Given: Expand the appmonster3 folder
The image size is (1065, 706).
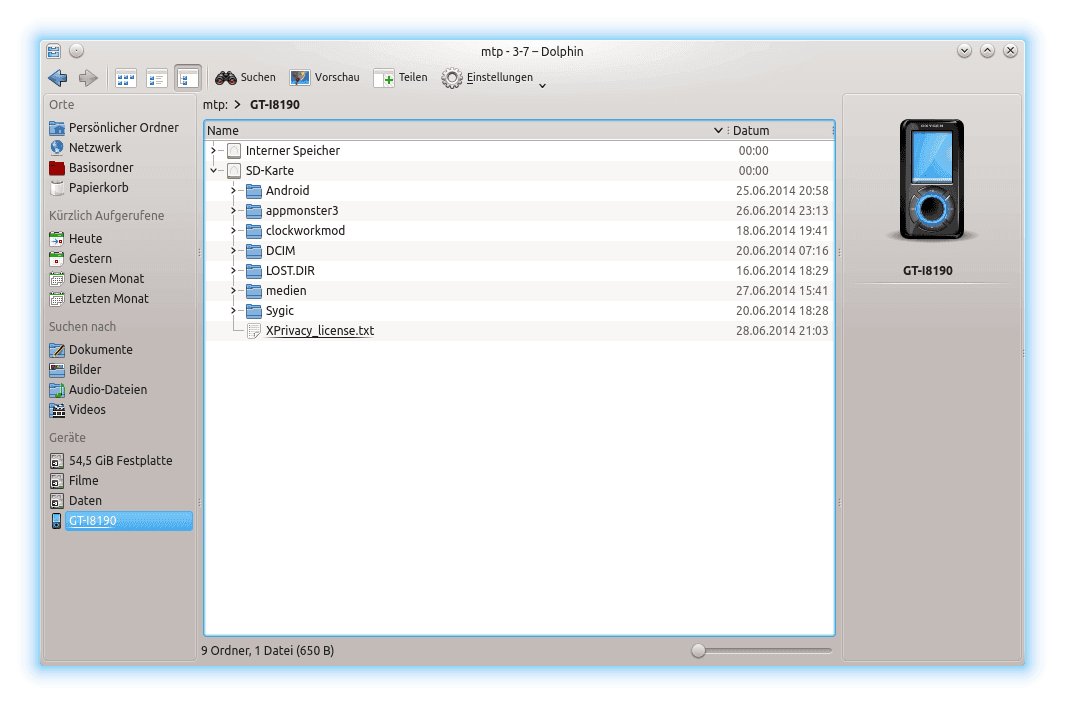Looking at the screenshot, I should point(233,211).
